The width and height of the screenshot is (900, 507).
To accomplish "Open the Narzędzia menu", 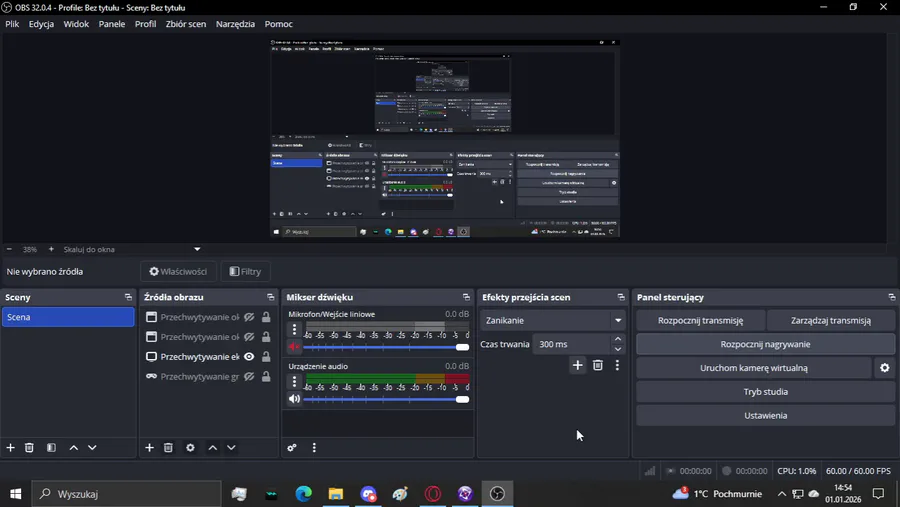I will [x=235, y=24].
